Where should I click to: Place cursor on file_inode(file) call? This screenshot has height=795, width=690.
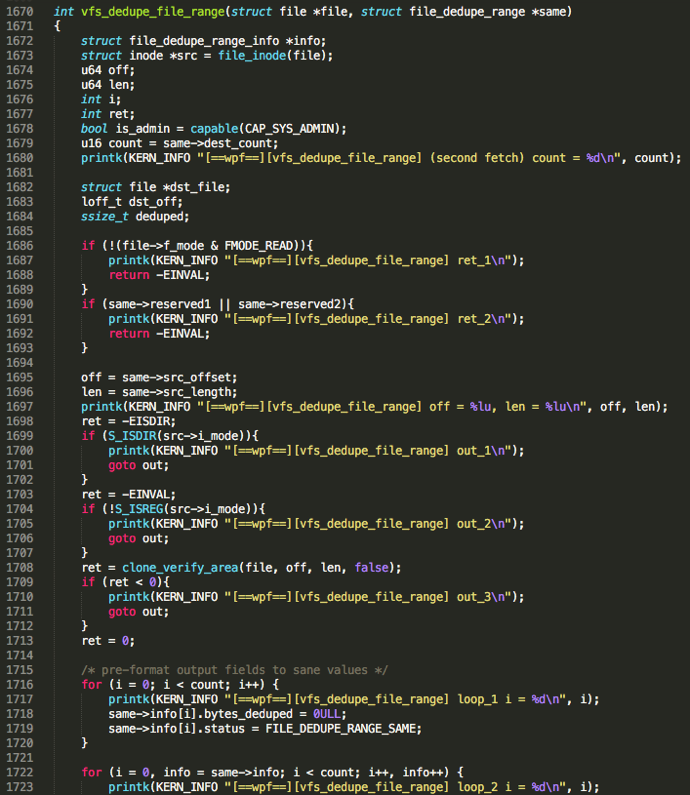(x=252, y=55)
